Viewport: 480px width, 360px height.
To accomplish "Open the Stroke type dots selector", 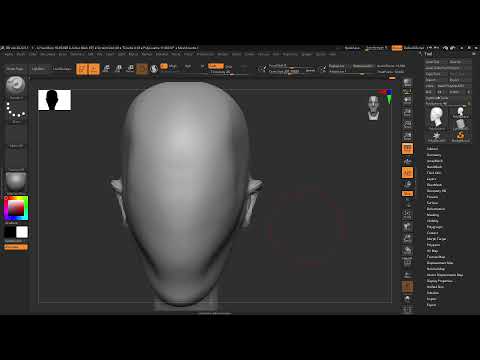I will [x=16, y=111].
